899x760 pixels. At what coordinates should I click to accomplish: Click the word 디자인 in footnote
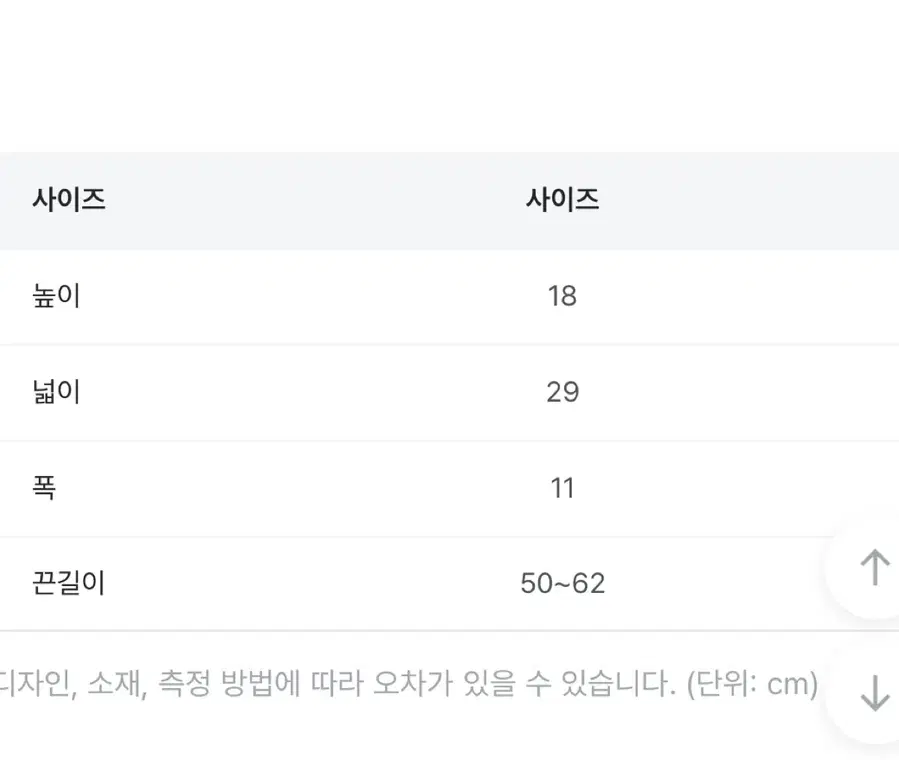pyautogui.click(x=36, y=684)
